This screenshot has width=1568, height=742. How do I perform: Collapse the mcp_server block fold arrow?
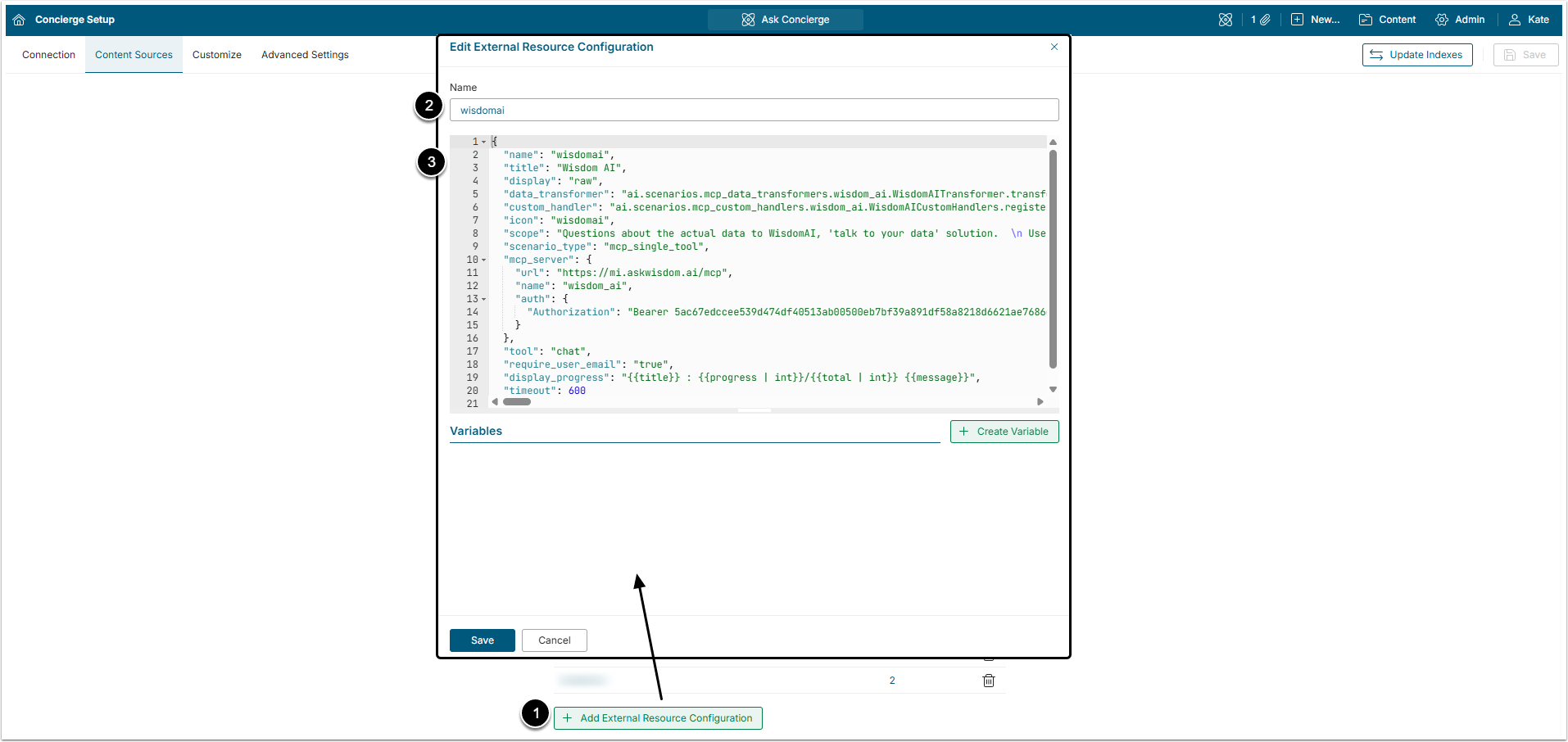tap(484, 260)
